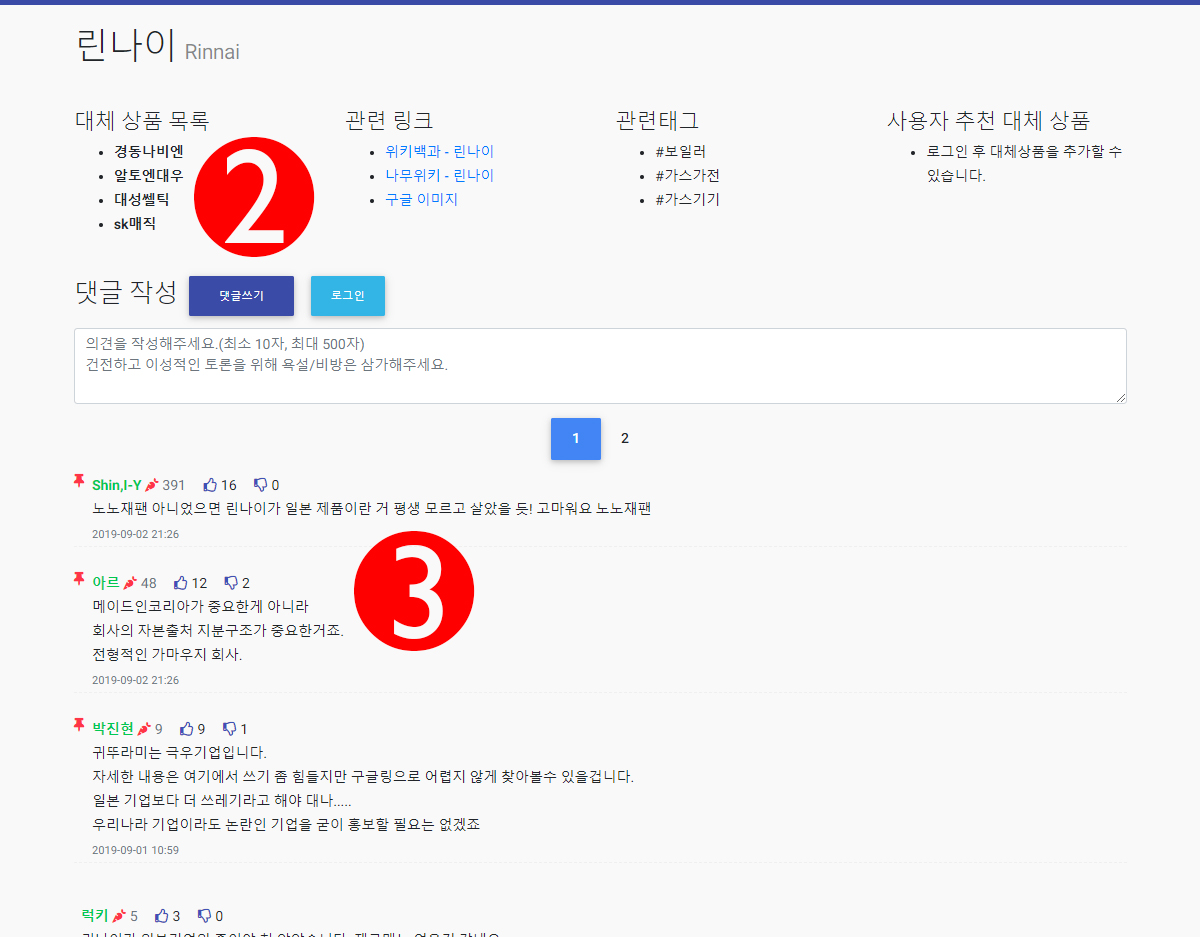Downvote the comment by 아르
Screen dimensions: 1200x937
(x=231, y=583)
